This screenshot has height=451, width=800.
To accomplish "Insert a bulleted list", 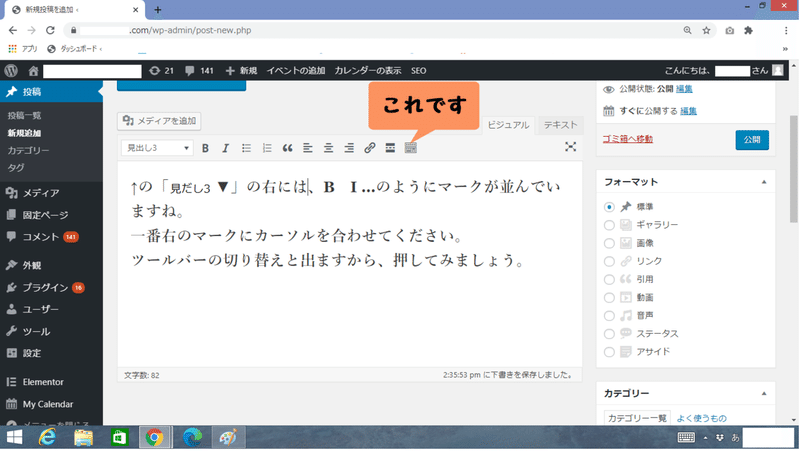I will click(x=246, y=148).
